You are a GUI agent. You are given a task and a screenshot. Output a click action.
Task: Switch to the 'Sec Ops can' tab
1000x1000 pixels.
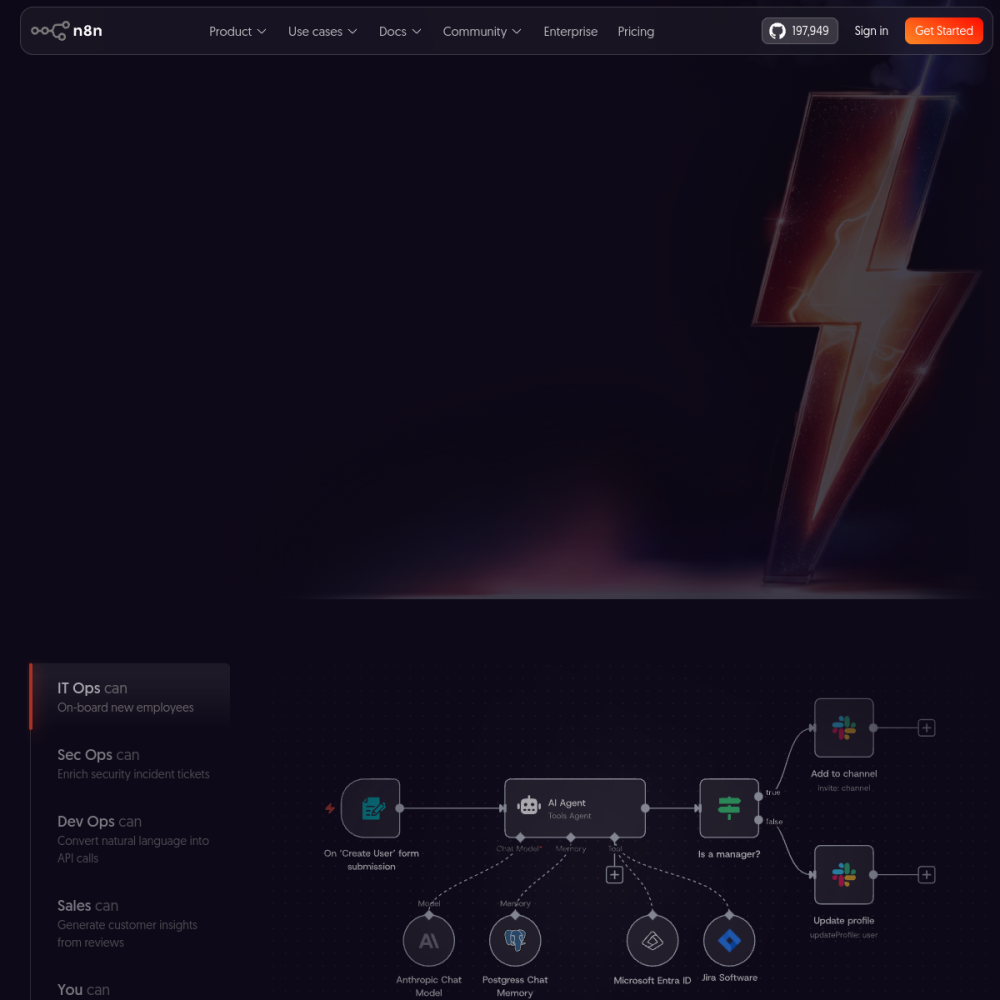(133, 763)
